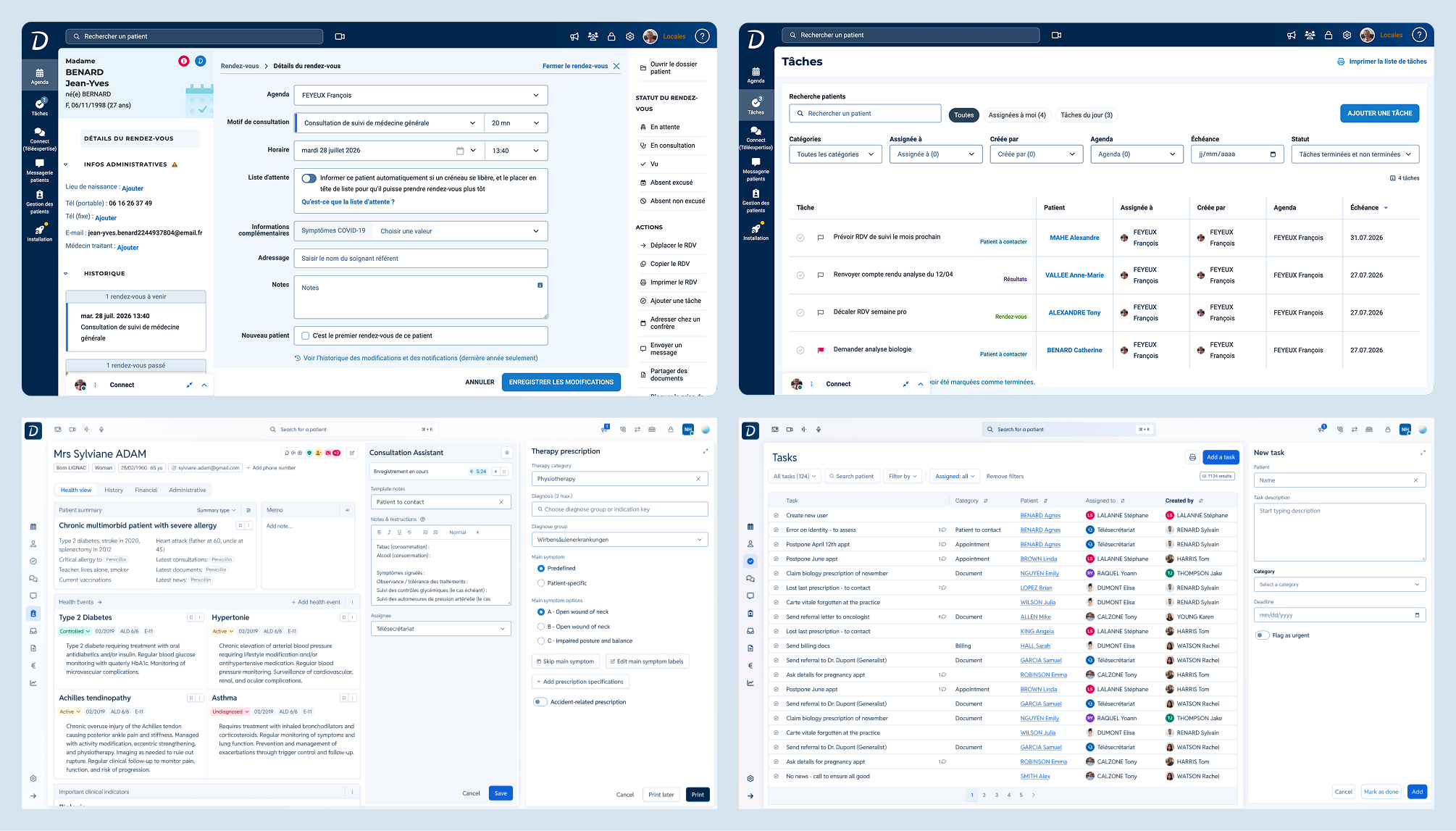Clear the Physiotherapy therapy category with the X

tap(698, 479)
